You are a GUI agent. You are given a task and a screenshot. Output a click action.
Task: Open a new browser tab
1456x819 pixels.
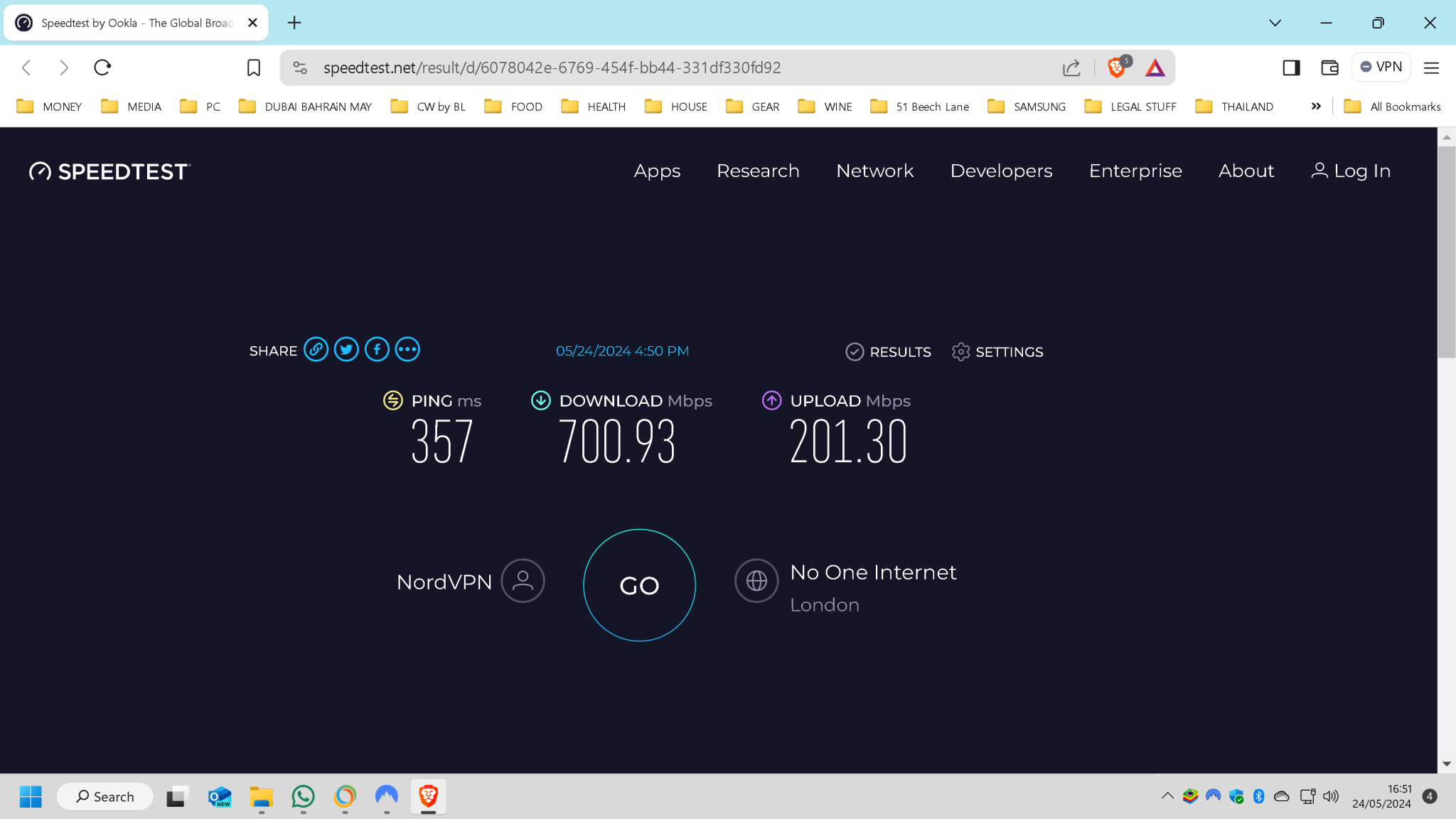(x=294, y=23)
